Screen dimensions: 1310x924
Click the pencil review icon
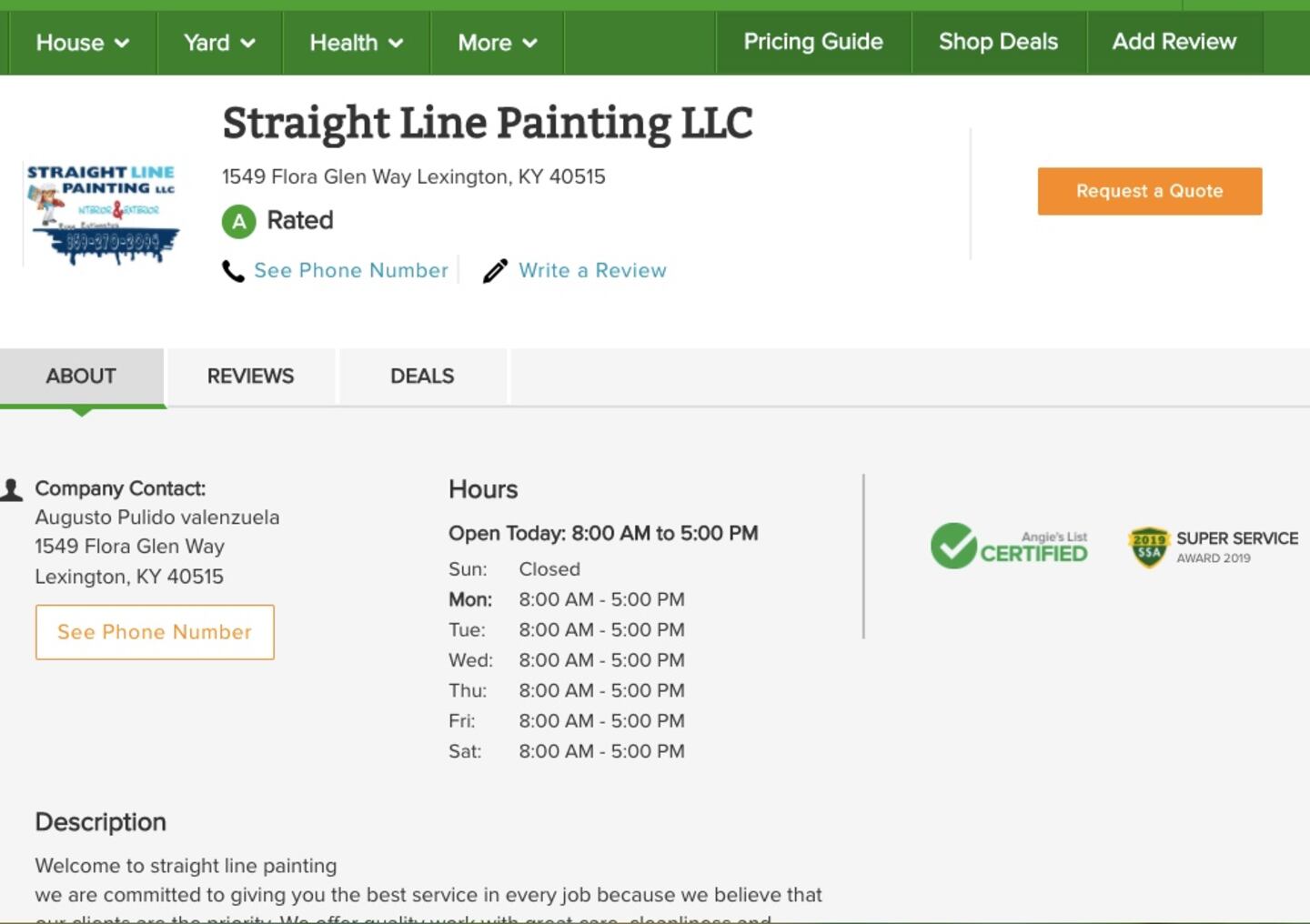495,271
